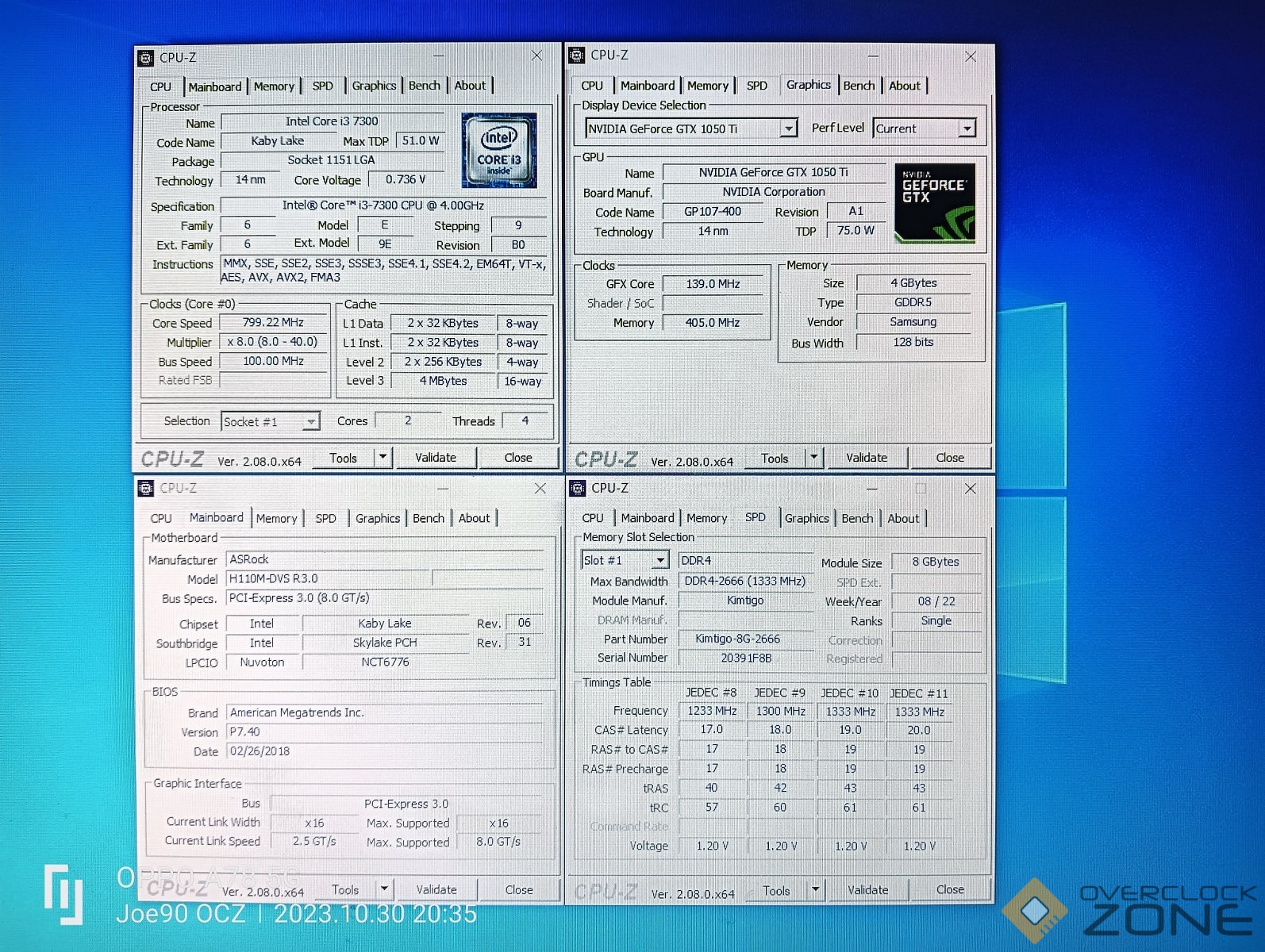
Task: Click the Bus Speed 100.00 MHz value
Action: click(273, 361)
